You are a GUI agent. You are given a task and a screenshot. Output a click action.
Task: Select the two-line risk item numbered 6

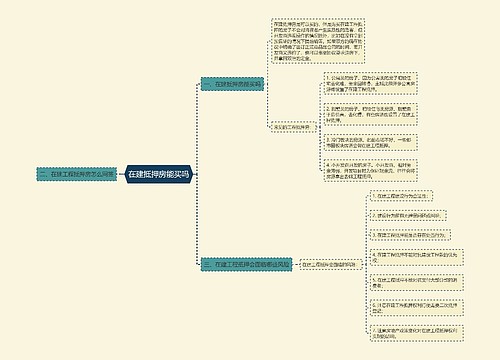tap(417, 307)
